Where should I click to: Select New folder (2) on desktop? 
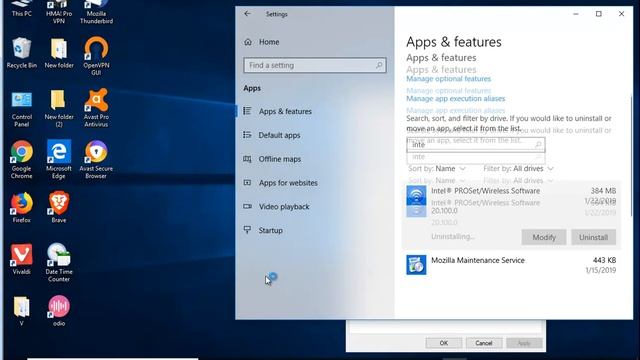59,108
